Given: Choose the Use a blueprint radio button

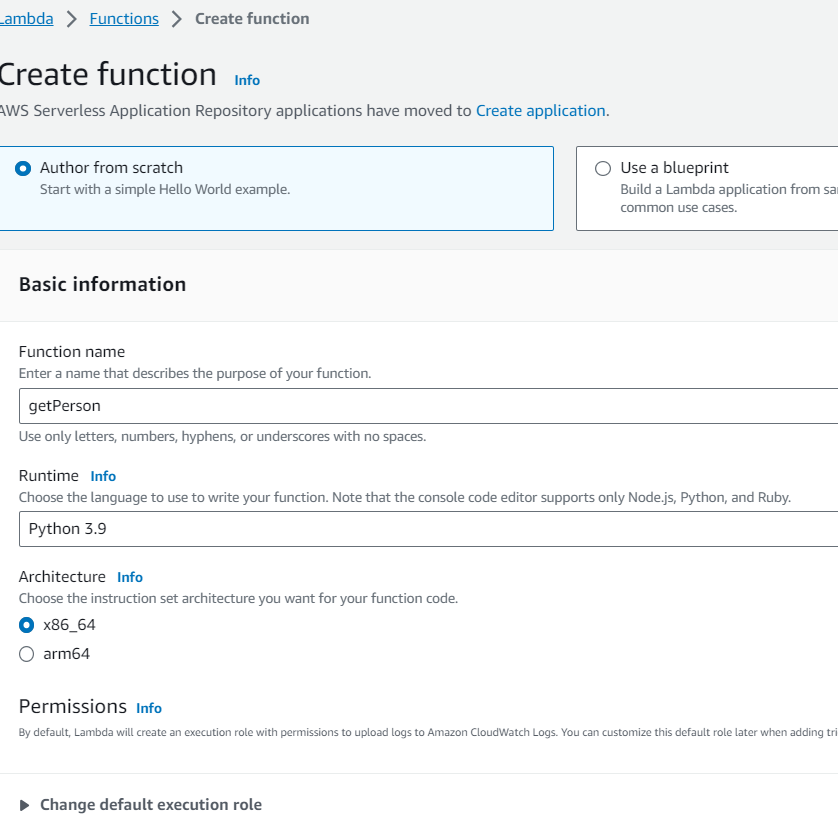Looking at the screenshot, I should tap(603, 169).
